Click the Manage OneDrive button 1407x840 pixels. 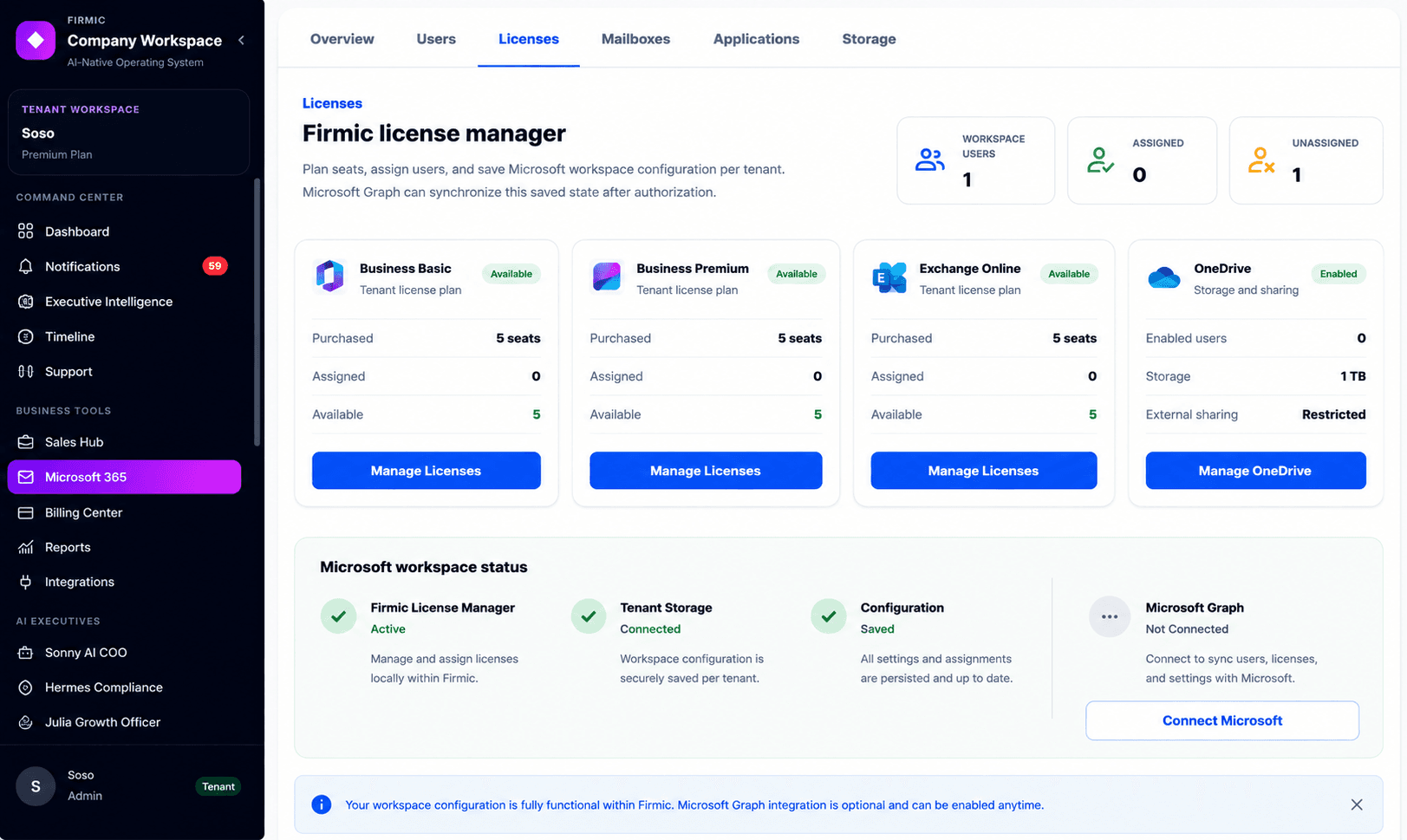[1255, 471]
